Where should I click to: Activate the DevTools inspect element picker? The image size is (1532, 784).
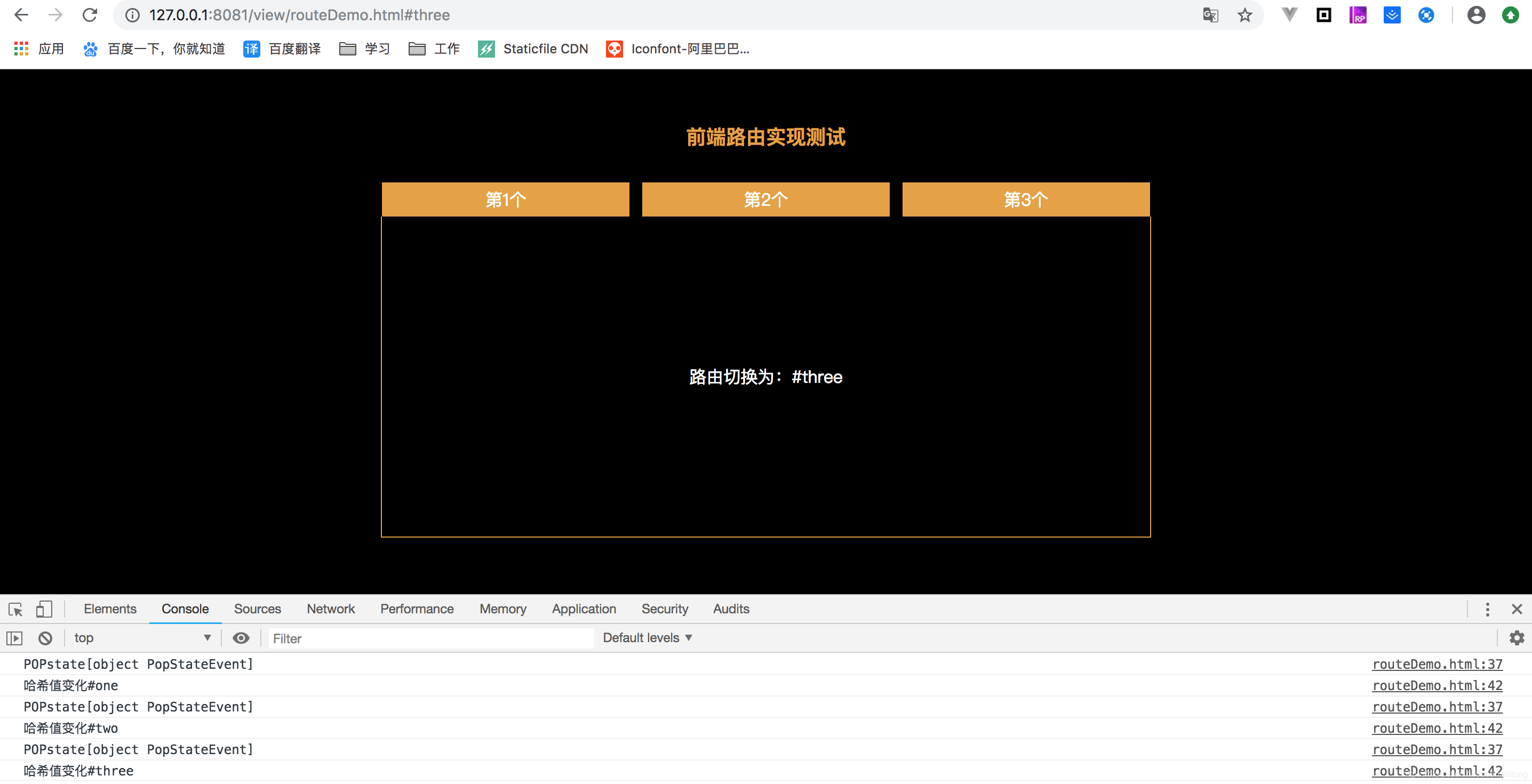[15, 609]
